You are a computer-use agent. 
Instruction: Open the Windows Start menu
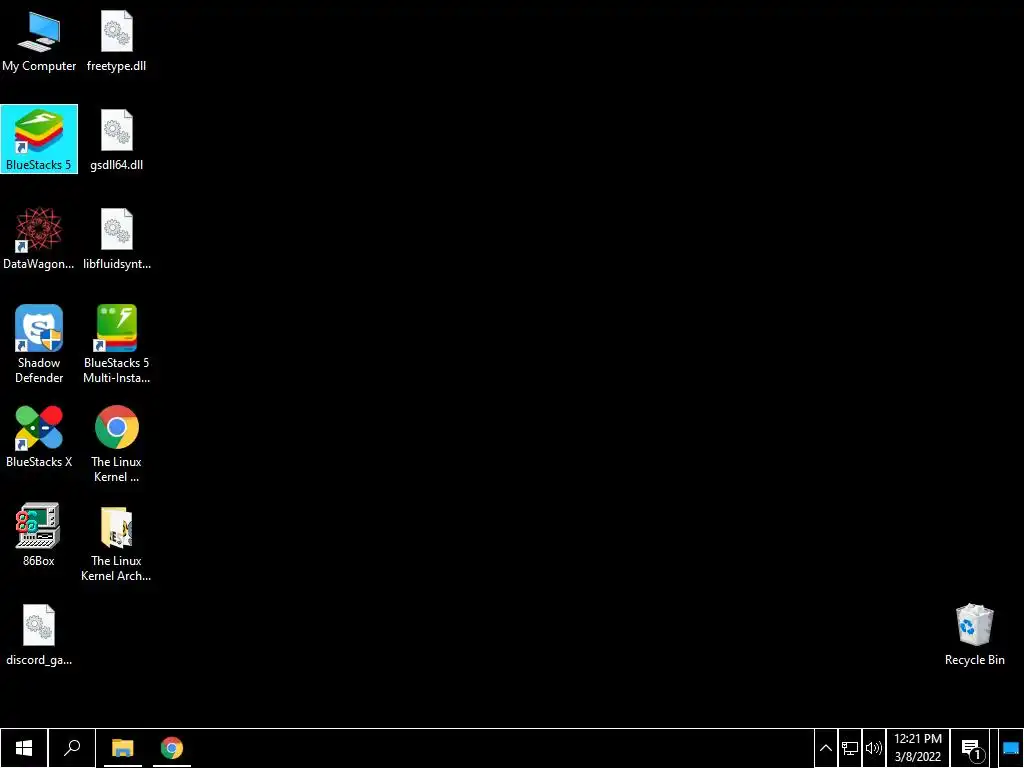(24, 748)
